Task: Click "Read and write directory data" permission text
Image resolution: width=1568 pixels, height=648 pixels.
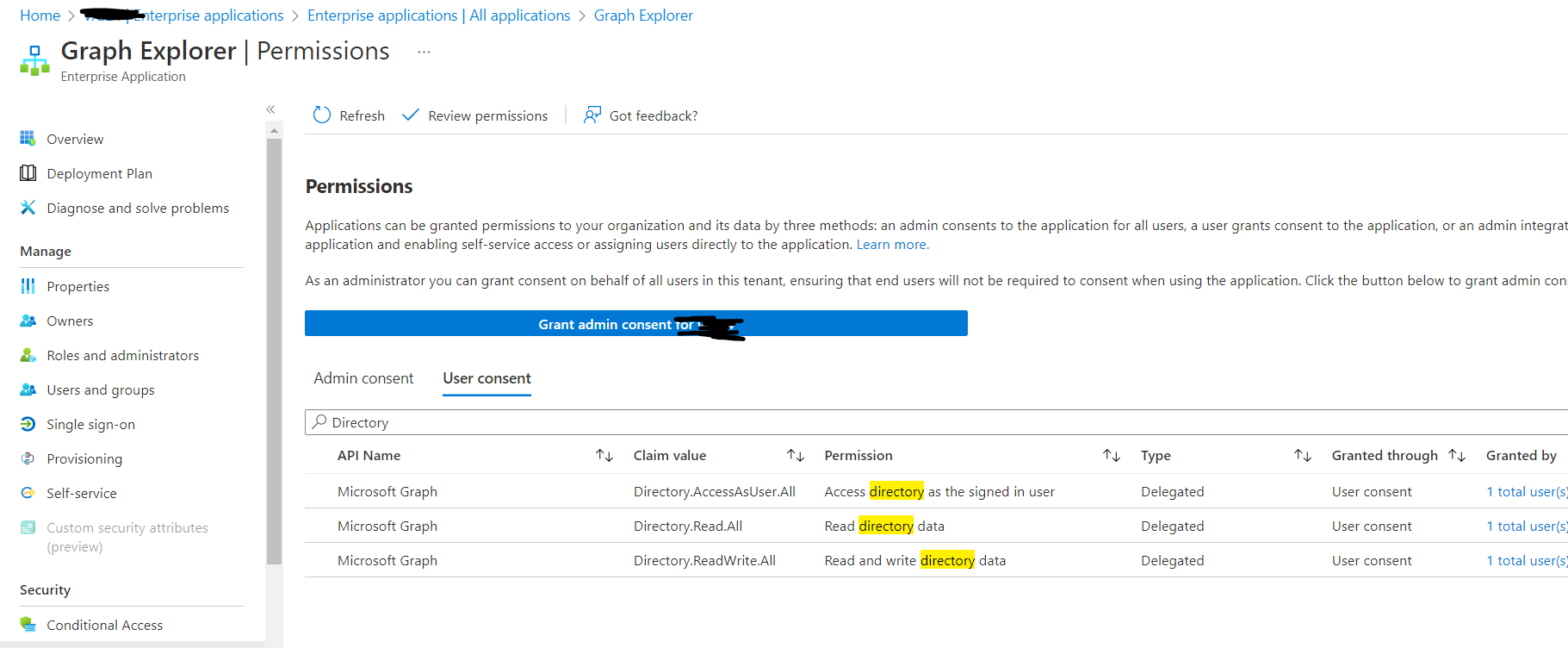Action: click(914, 560)
